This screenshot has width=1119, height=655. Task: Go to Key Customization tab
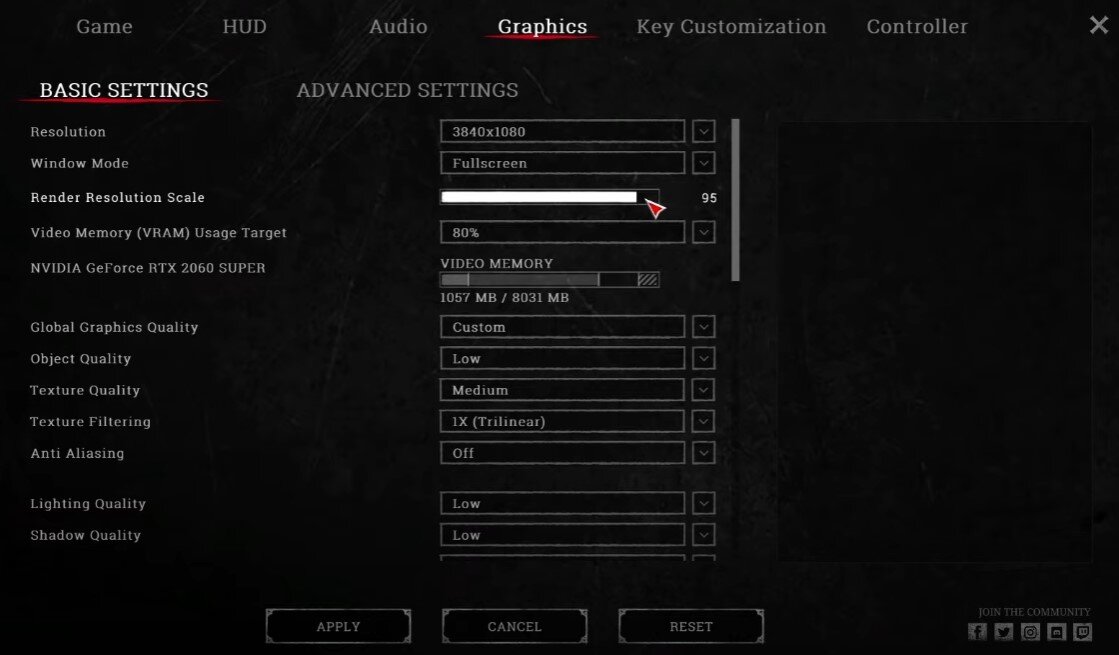point(731,26)
